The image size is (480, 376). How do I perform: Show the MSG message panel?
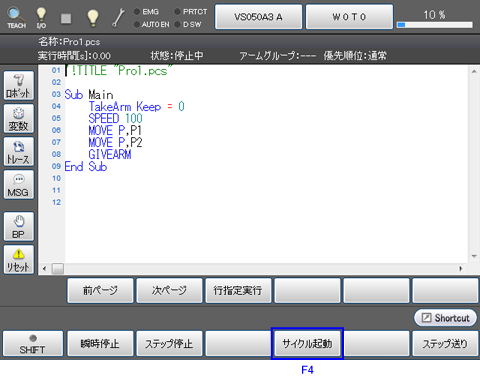coord(19,184)
